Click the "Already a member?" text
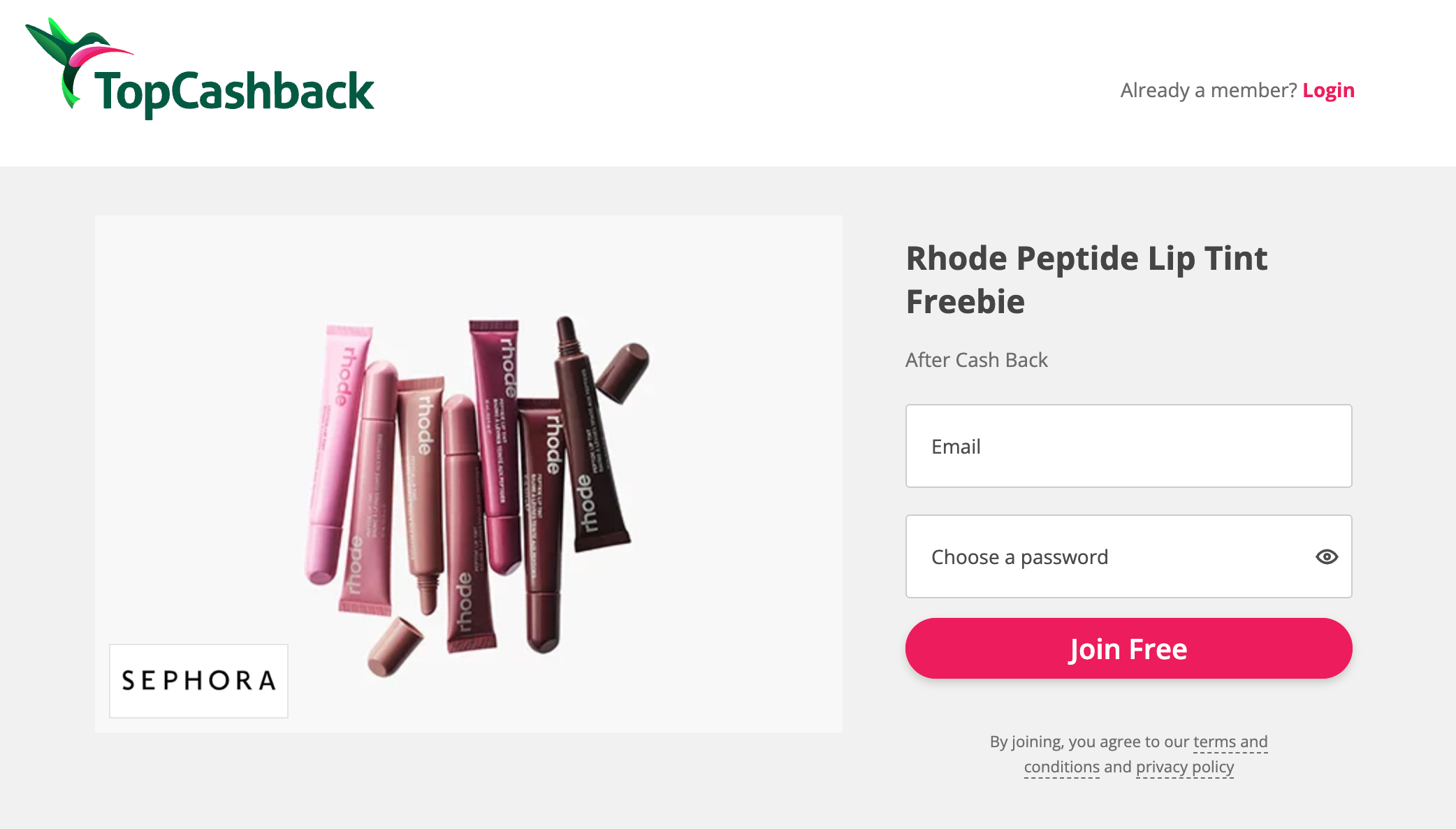 tap(1208, 90)
